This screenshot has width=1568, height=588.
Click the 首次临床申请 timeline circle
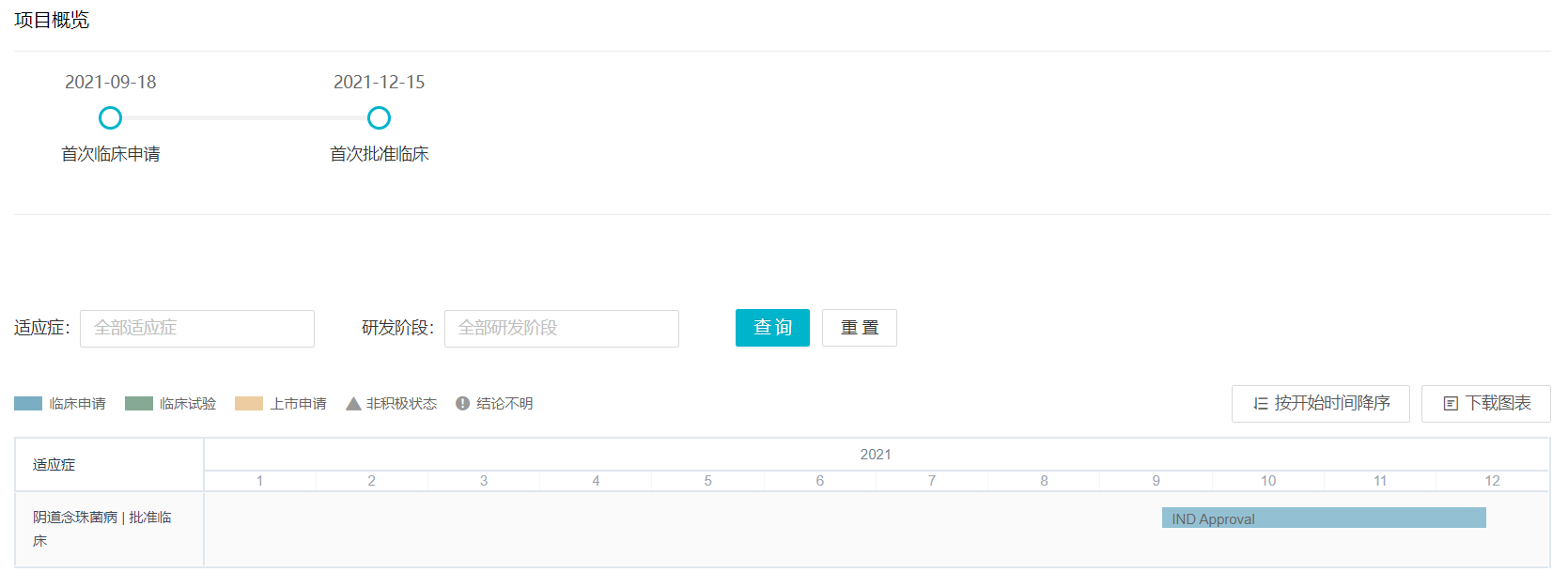click(x=111, y=118)
